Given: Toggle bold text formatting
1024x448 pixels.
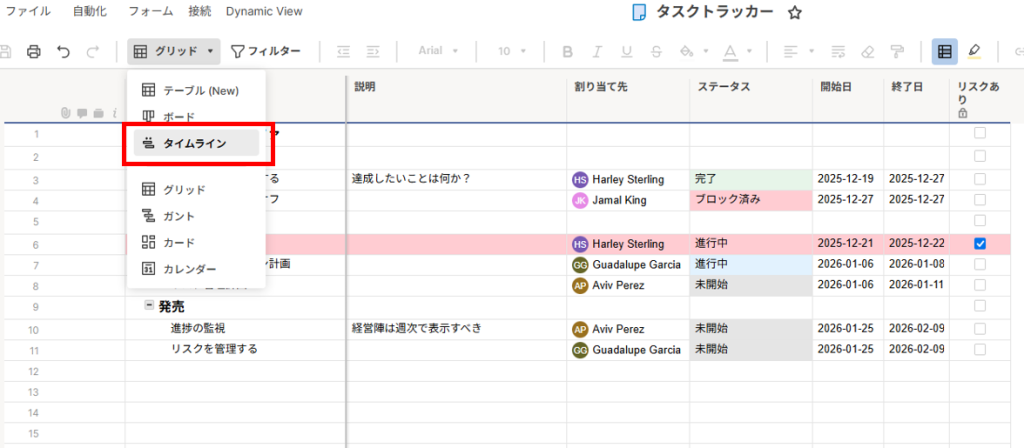Looking at the screenshot, I should 568,51.
